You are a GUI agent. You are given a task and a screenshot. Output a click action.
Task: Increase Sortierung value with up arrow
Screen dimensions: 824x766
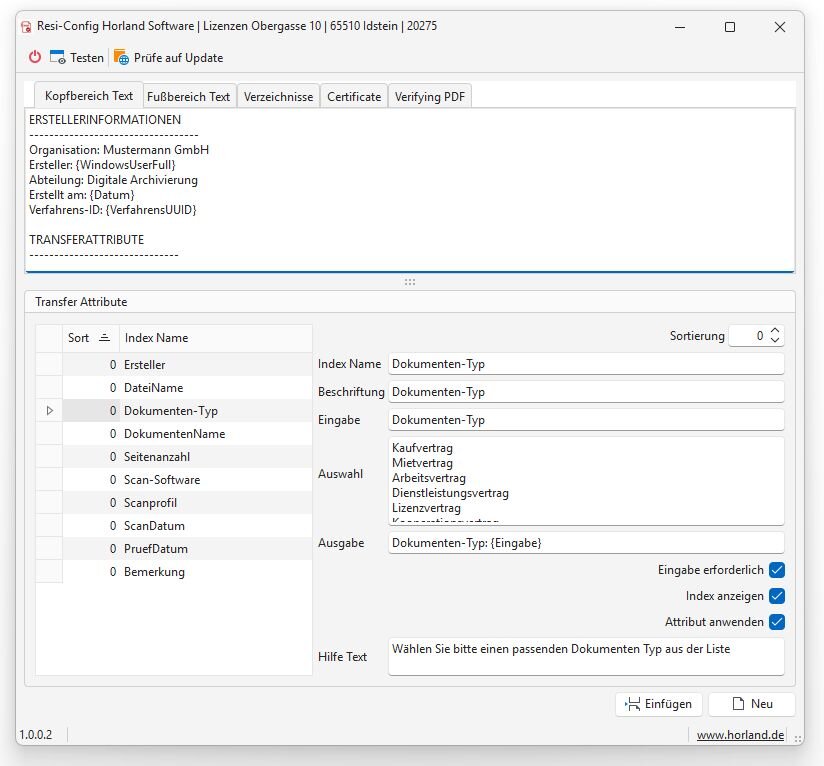click(775, 331)
